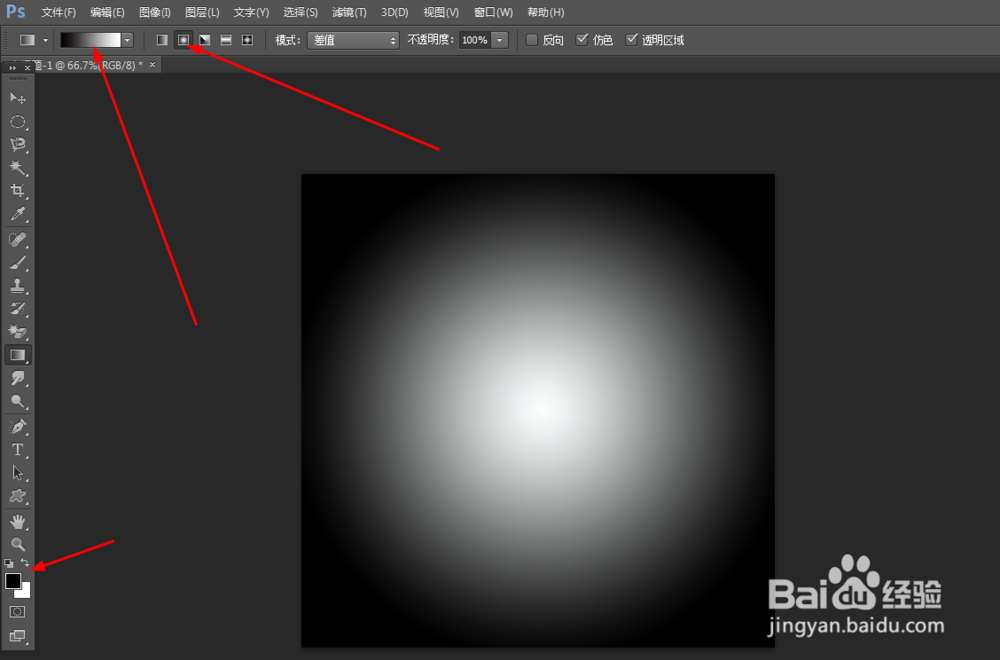Select the Crop tool
The height and width of the screenshot is (660, 1000).
[x=17, y=190]
